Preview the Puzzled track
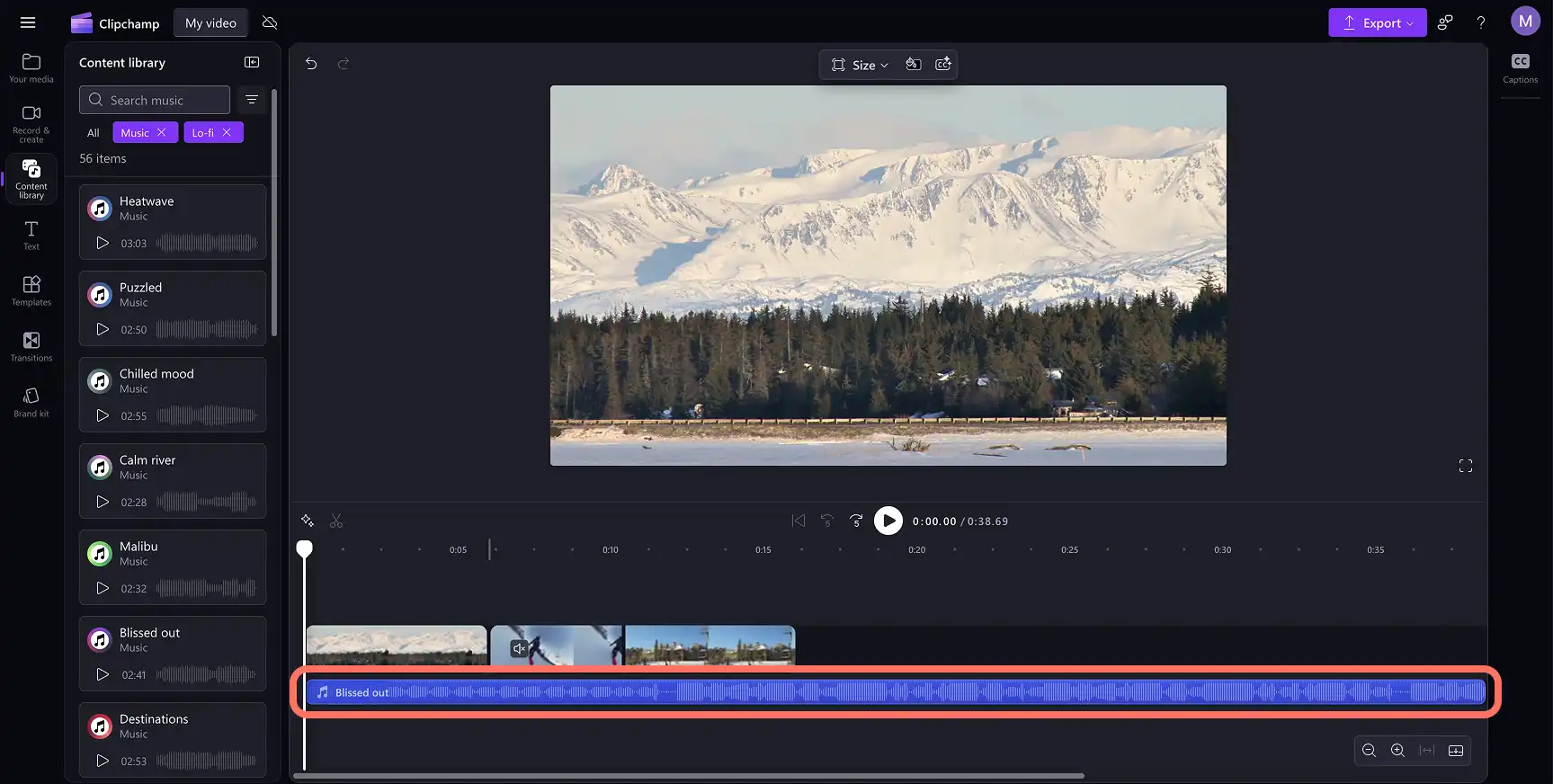The image size is (1553, 784). (103, 329)
